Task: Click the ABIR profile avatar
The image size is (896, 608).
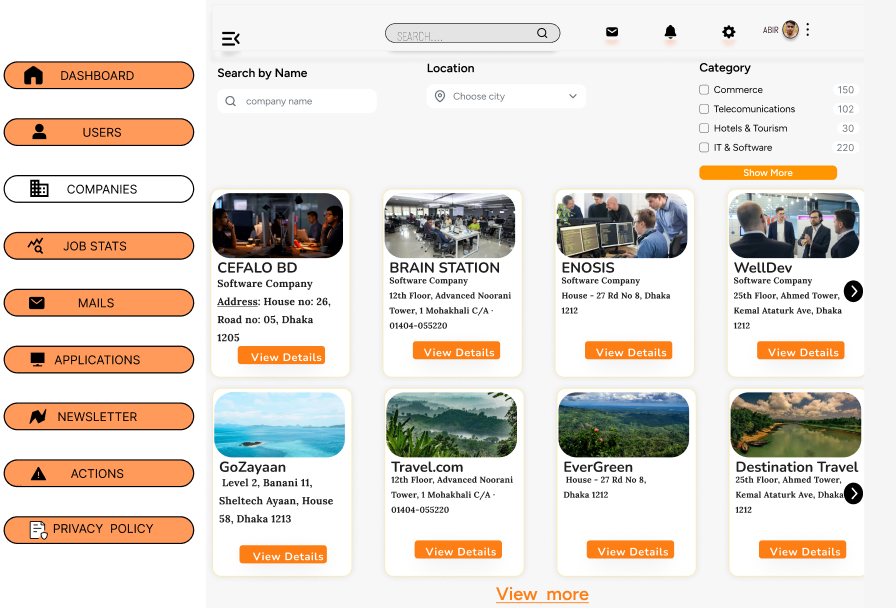Action: click(x=790, y=30)
